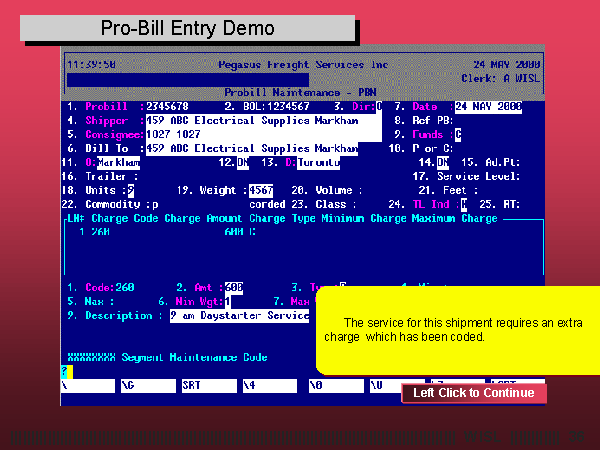The width and height of the screenshot is (600, 450).
Task: Select the Shipper field ABC Electrical Supplies
Action: pos(264,120)
